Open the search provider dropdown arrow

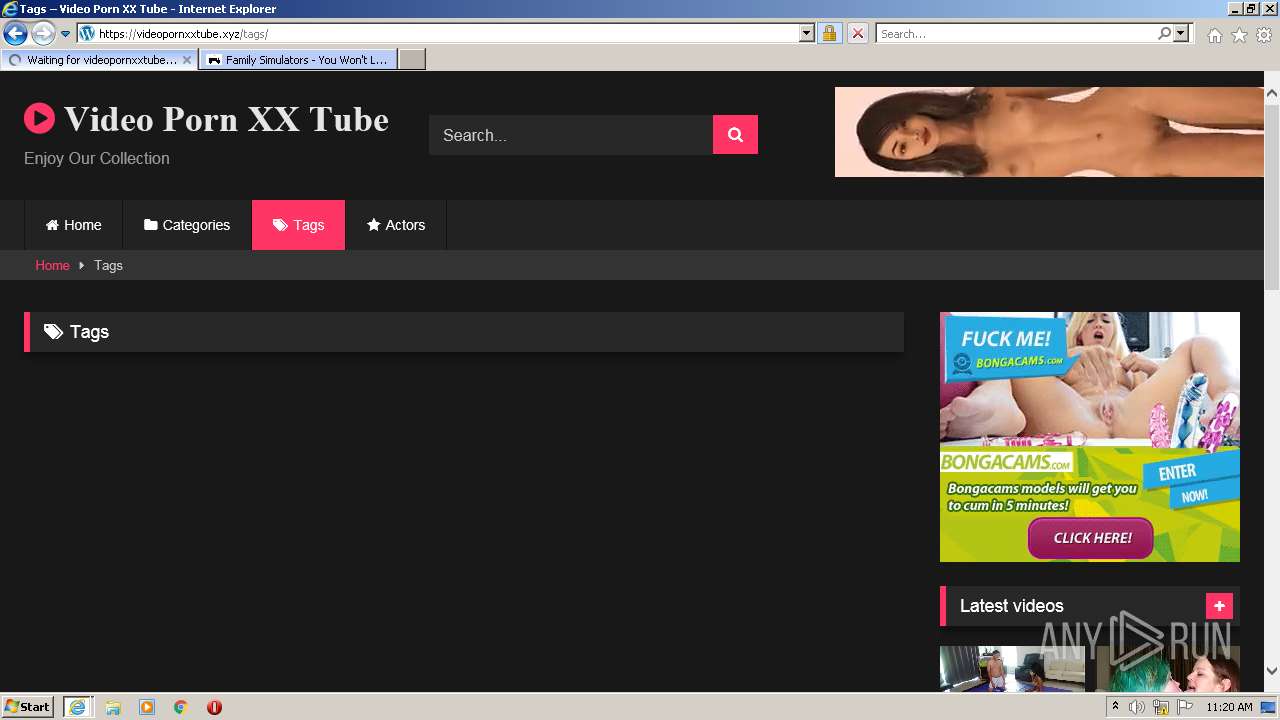(x=1181, y=34)
